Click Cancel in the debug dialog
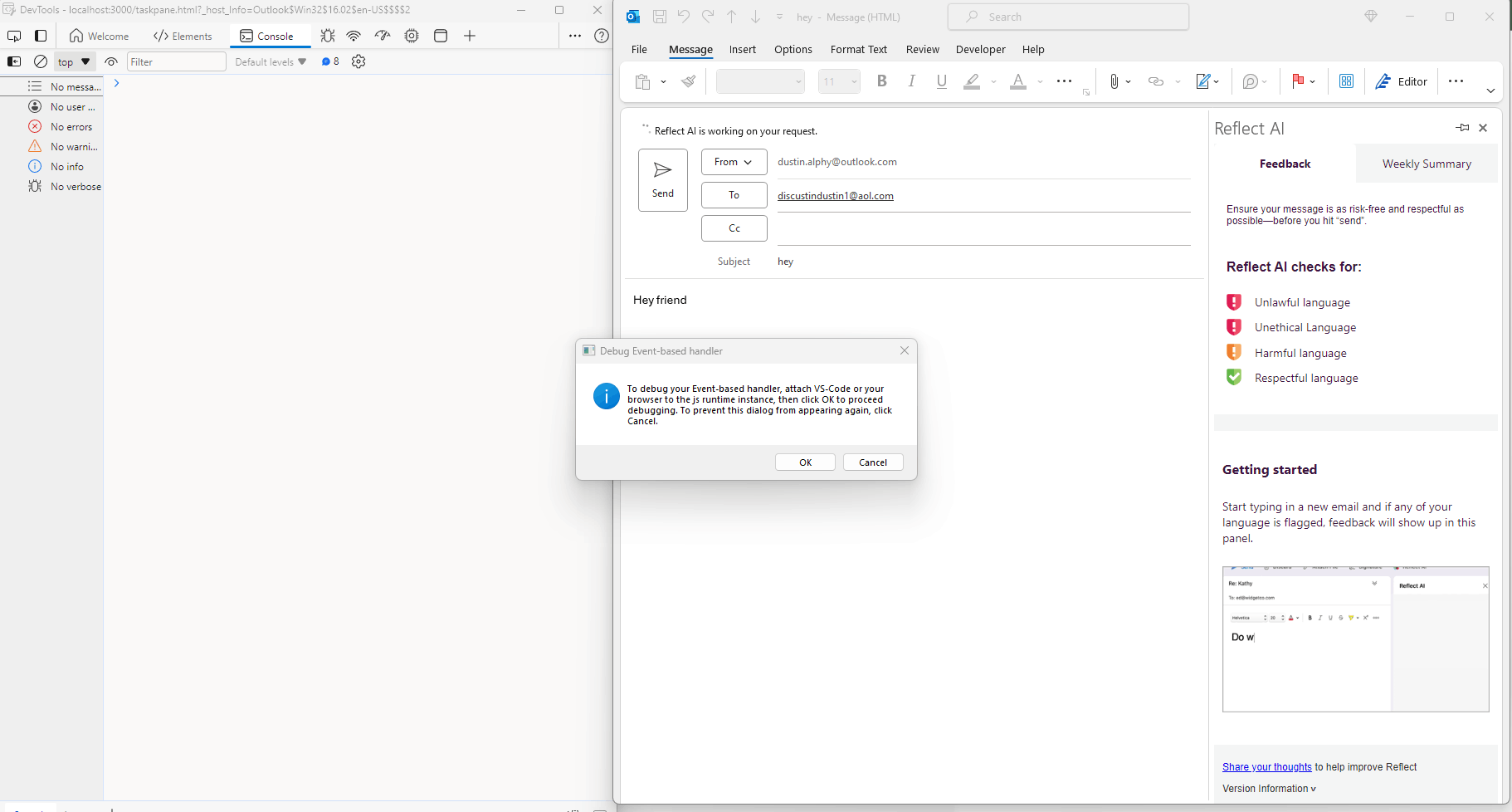1512x812 pixels. [873, 462]
